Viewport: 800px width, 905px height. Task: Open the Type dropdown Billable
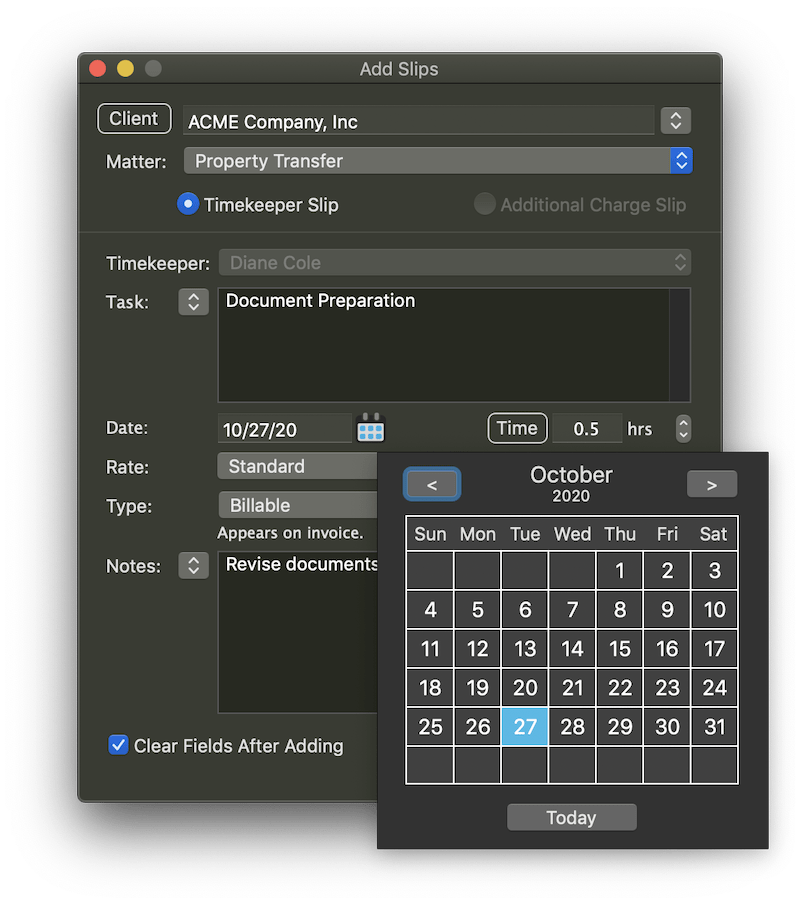(298, 505)
